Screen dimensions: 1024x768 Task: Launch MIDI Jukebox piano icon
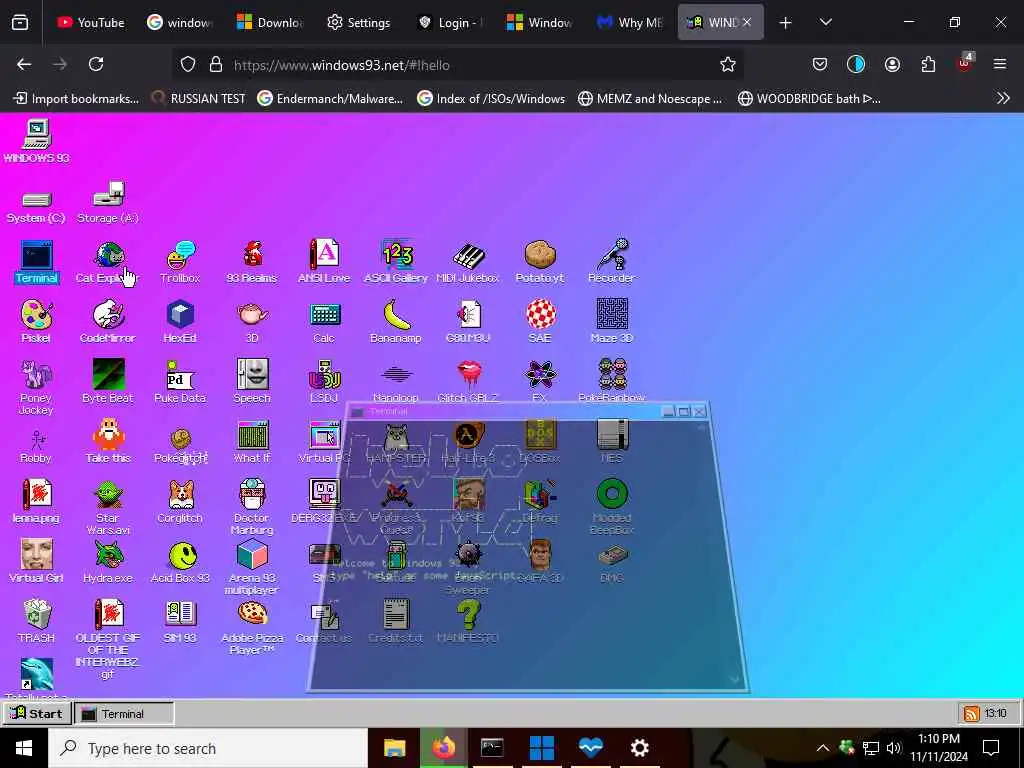click(x=468, y=261)
